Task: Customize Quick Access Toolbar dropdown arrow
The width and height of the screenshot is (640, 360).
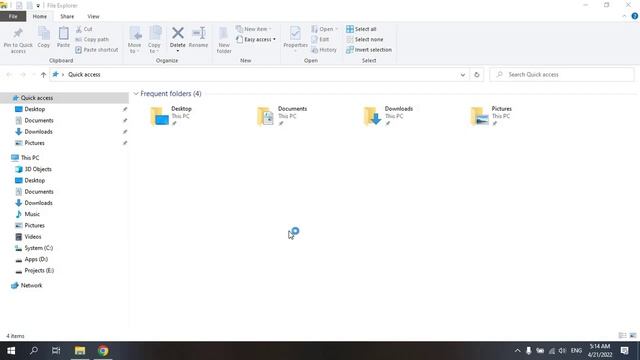Action: coord(38,6)
